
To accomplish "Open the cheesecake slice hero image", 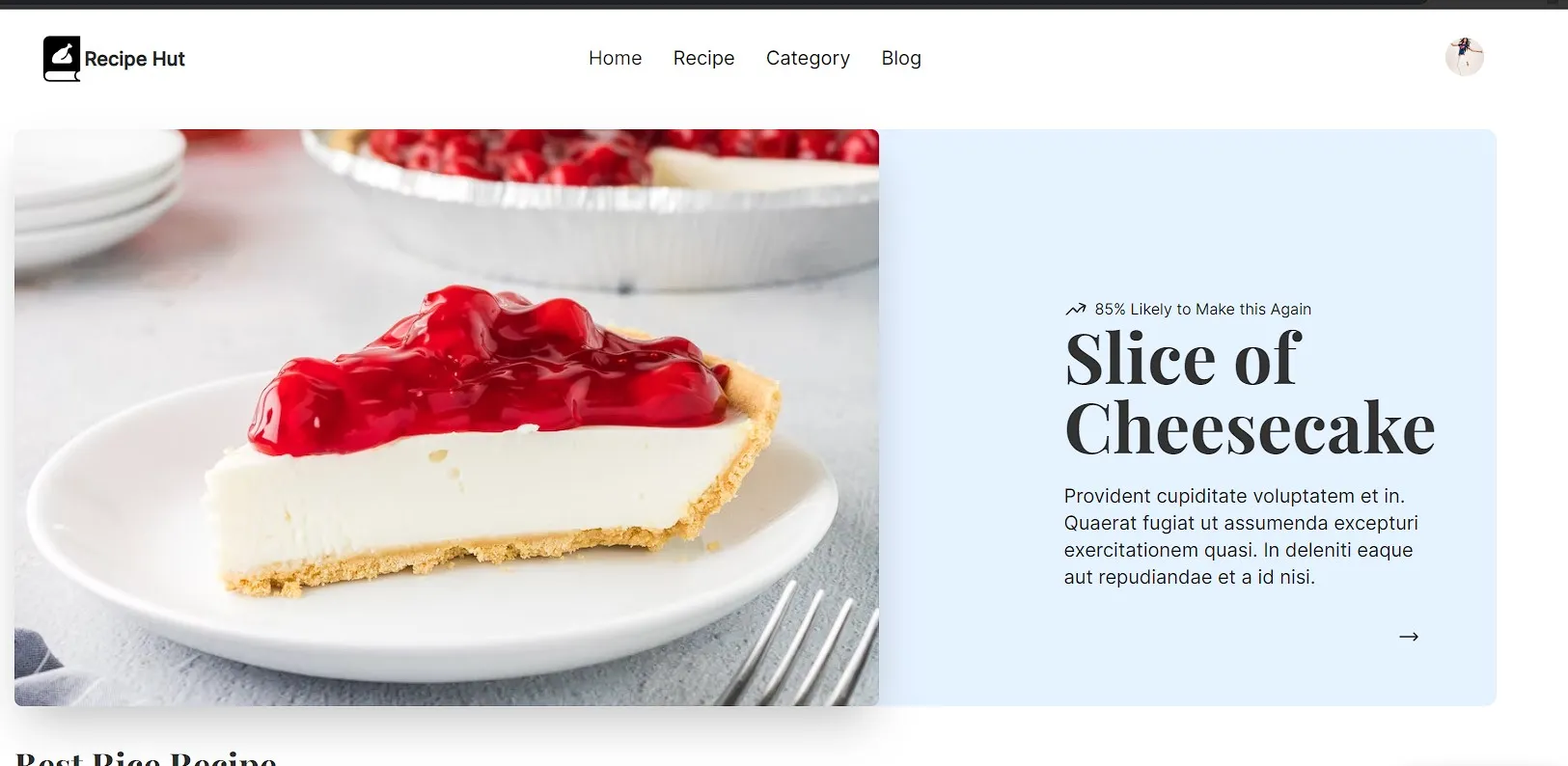I will [x=447, y=418].
